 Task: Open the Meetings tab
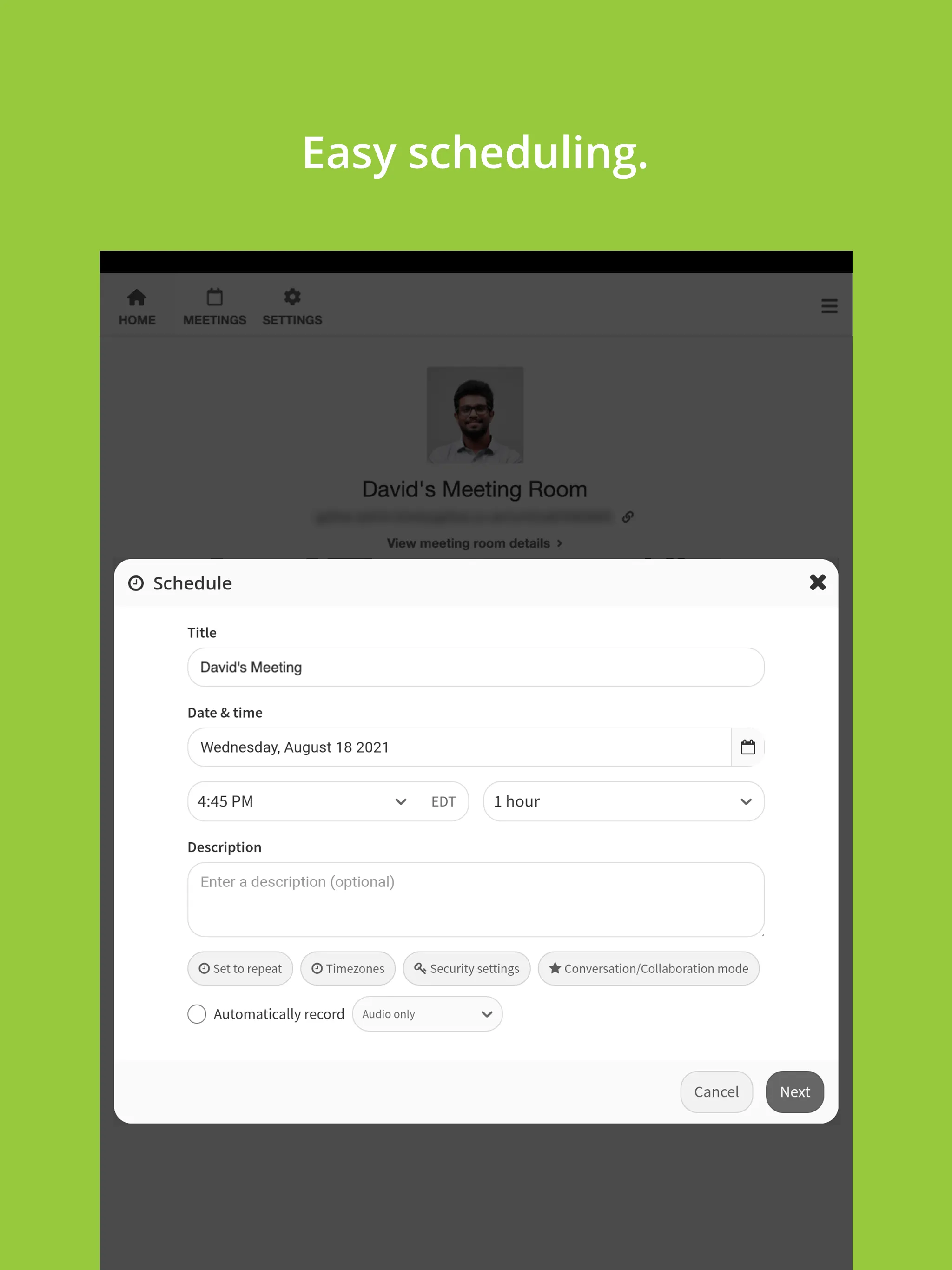[x=214, y=306]
